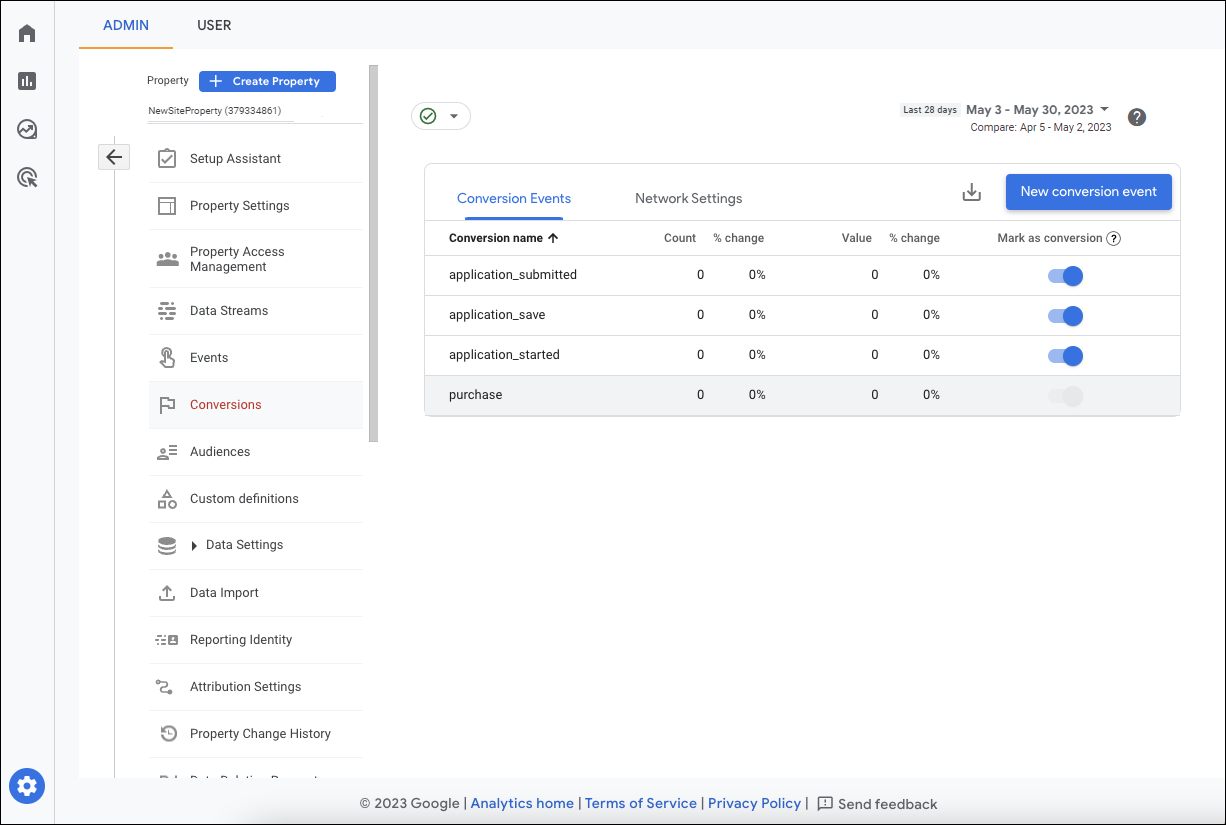This screenshot has width=1226, height=825.
Task: Click the Data Streams icon
Action: point(167,311)
